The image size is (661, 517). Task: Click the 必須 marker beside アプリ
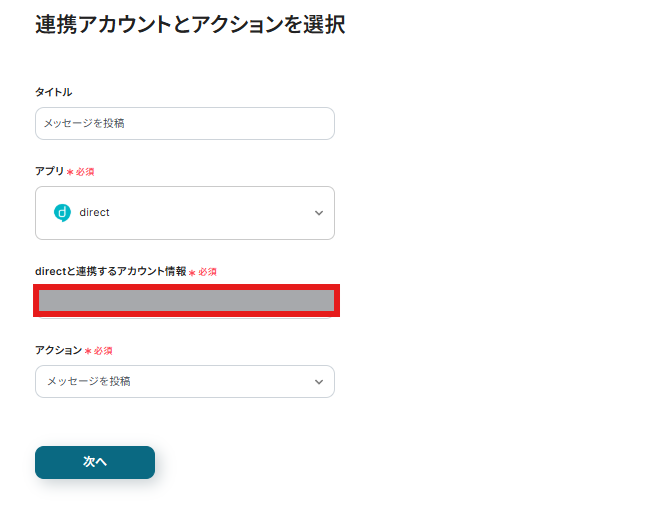pyautogui.click(x=85, y=172)
